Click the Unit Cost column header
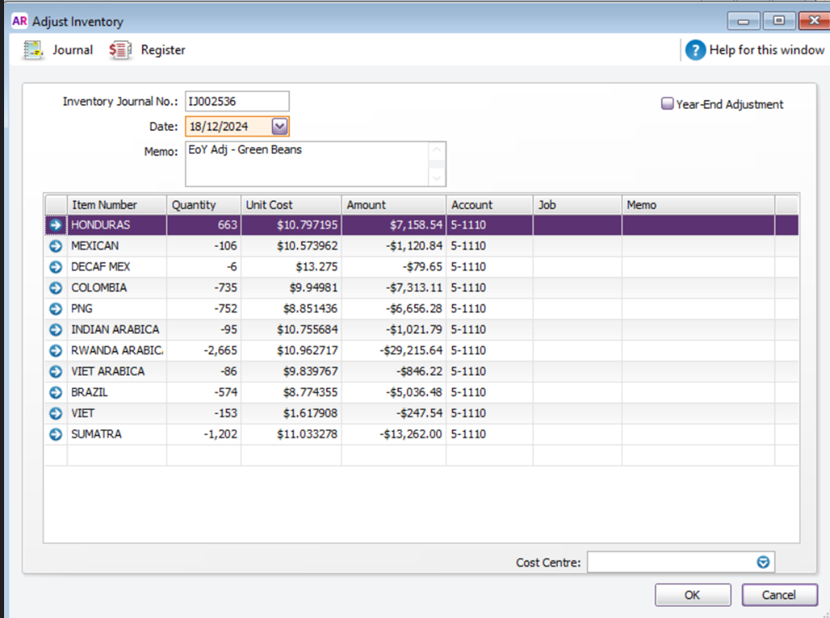The height and width of the screenshot is (618, 830). click(291, 205)
